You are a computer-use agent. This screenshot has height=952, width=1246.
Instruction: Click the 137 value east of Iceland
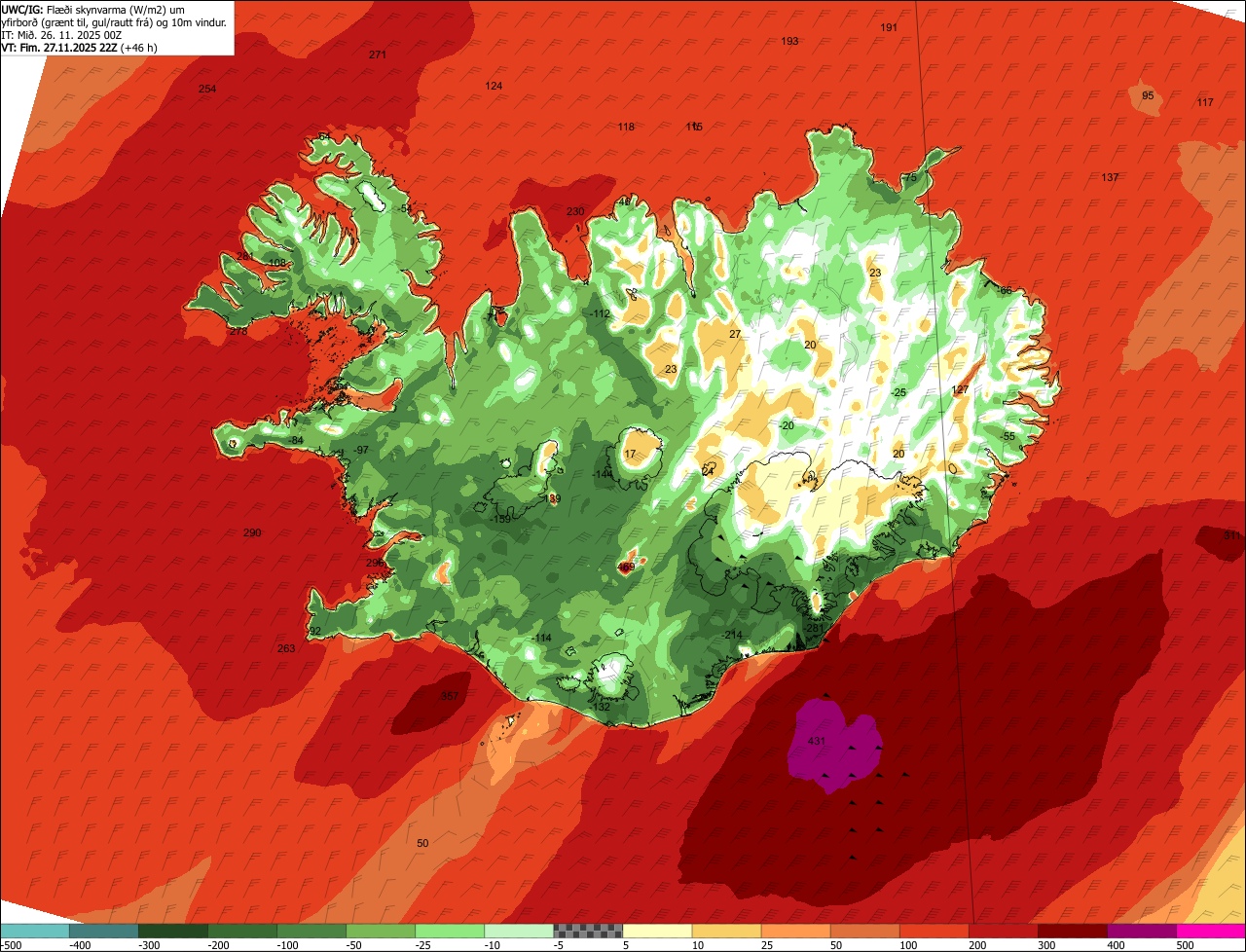pyautogui.click(x=1110, y=177)
